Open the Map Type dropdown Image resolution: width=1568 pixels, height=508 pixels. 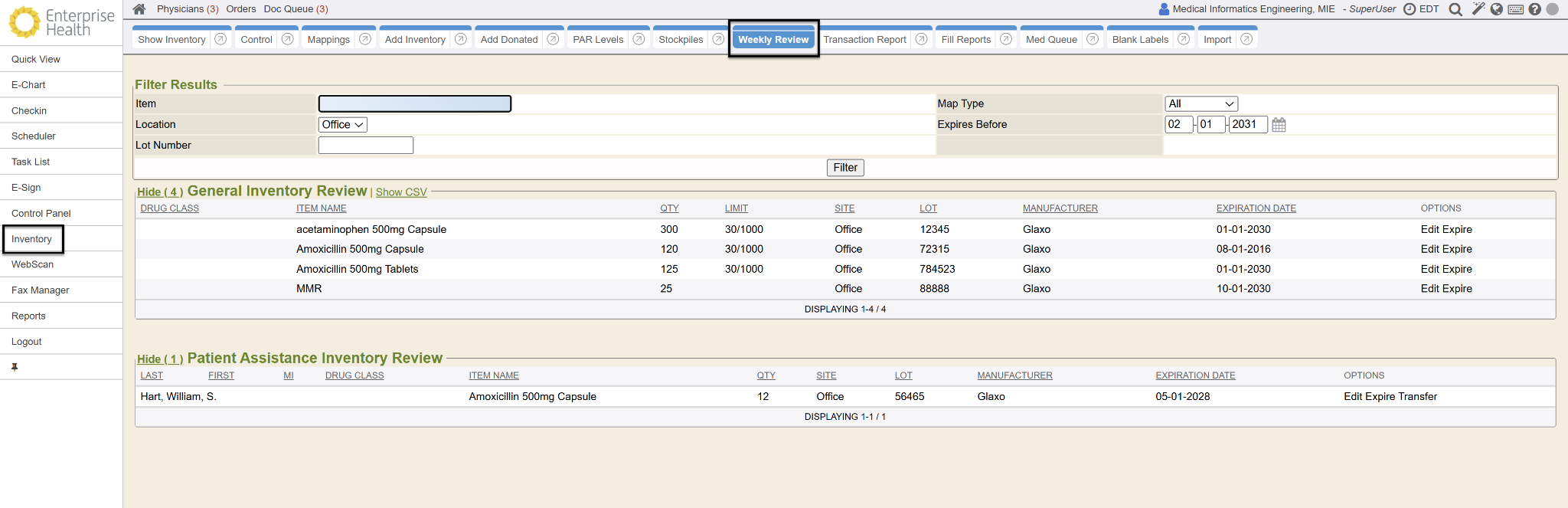(x=1200, y=104)
